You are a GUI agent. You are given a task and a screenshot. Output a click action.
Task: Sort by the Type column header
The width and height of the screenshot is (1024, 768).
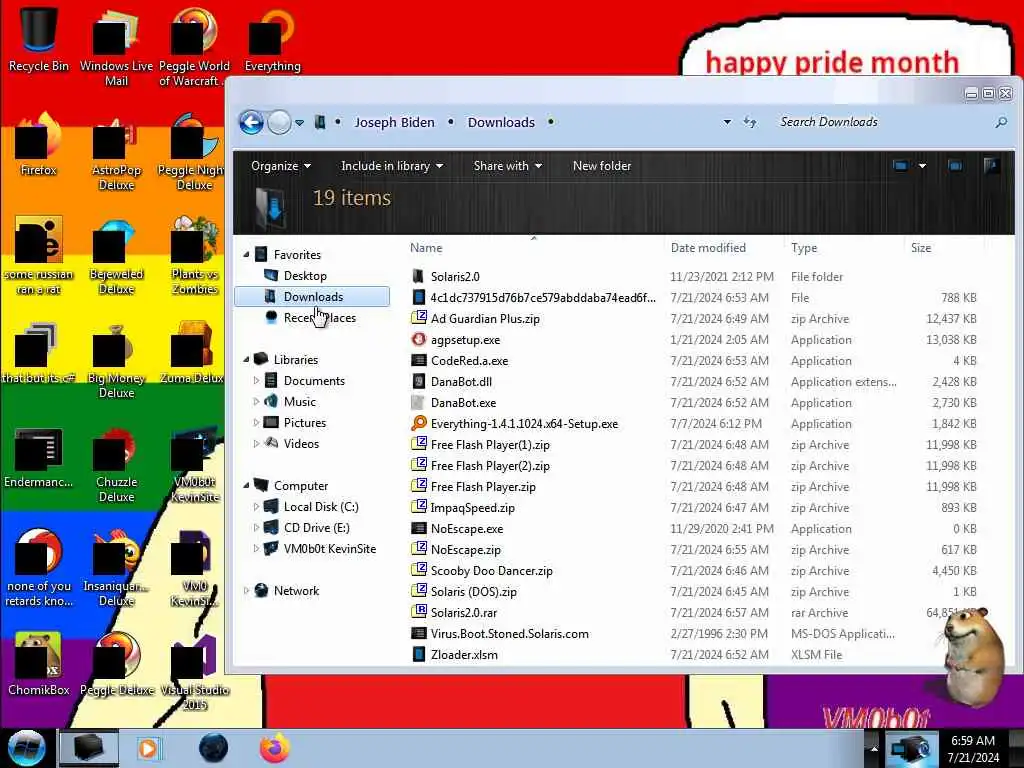804,248
